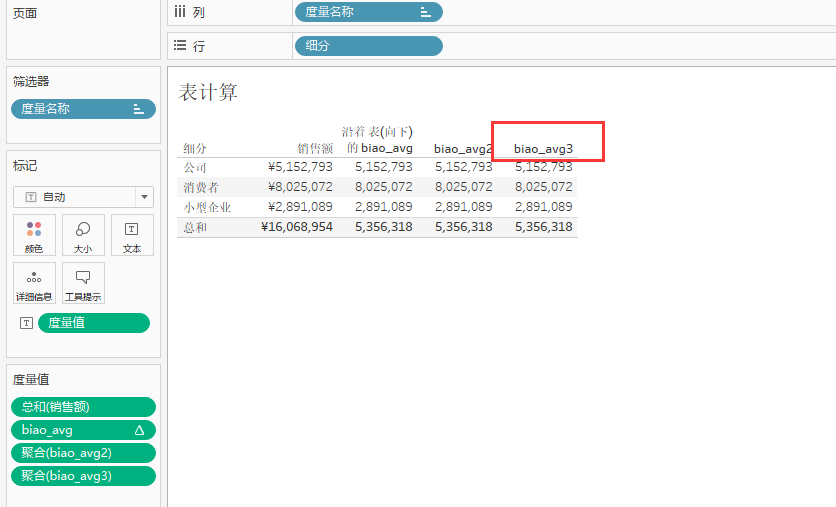
Task: Click the 沿着表(向下)的 biao_avg header
Action: pos(377,140)
